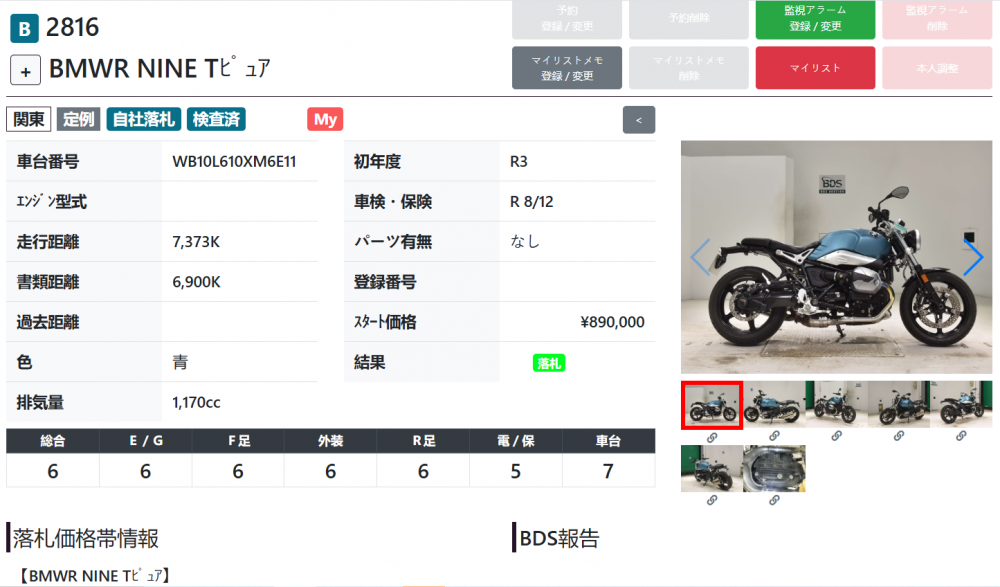Click E / G score column header
The image size is (1000, 587).
pos(145,441)
